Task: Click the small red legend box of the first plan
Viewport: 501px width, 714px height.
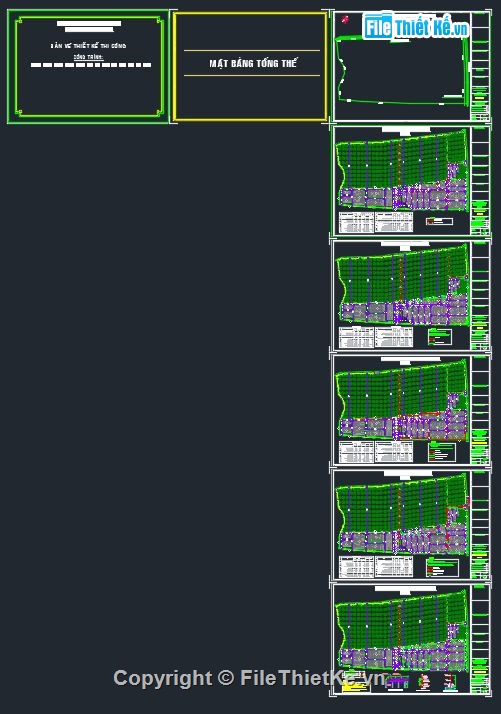Action: pyautogui.click(x=440, y=221)
